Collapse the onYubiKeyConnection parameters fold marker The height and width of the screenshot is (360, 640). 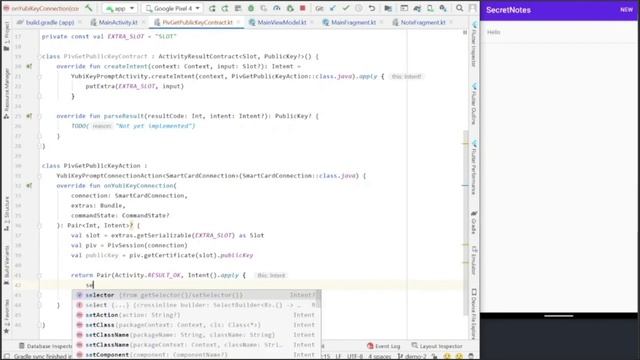pos(40,225)
